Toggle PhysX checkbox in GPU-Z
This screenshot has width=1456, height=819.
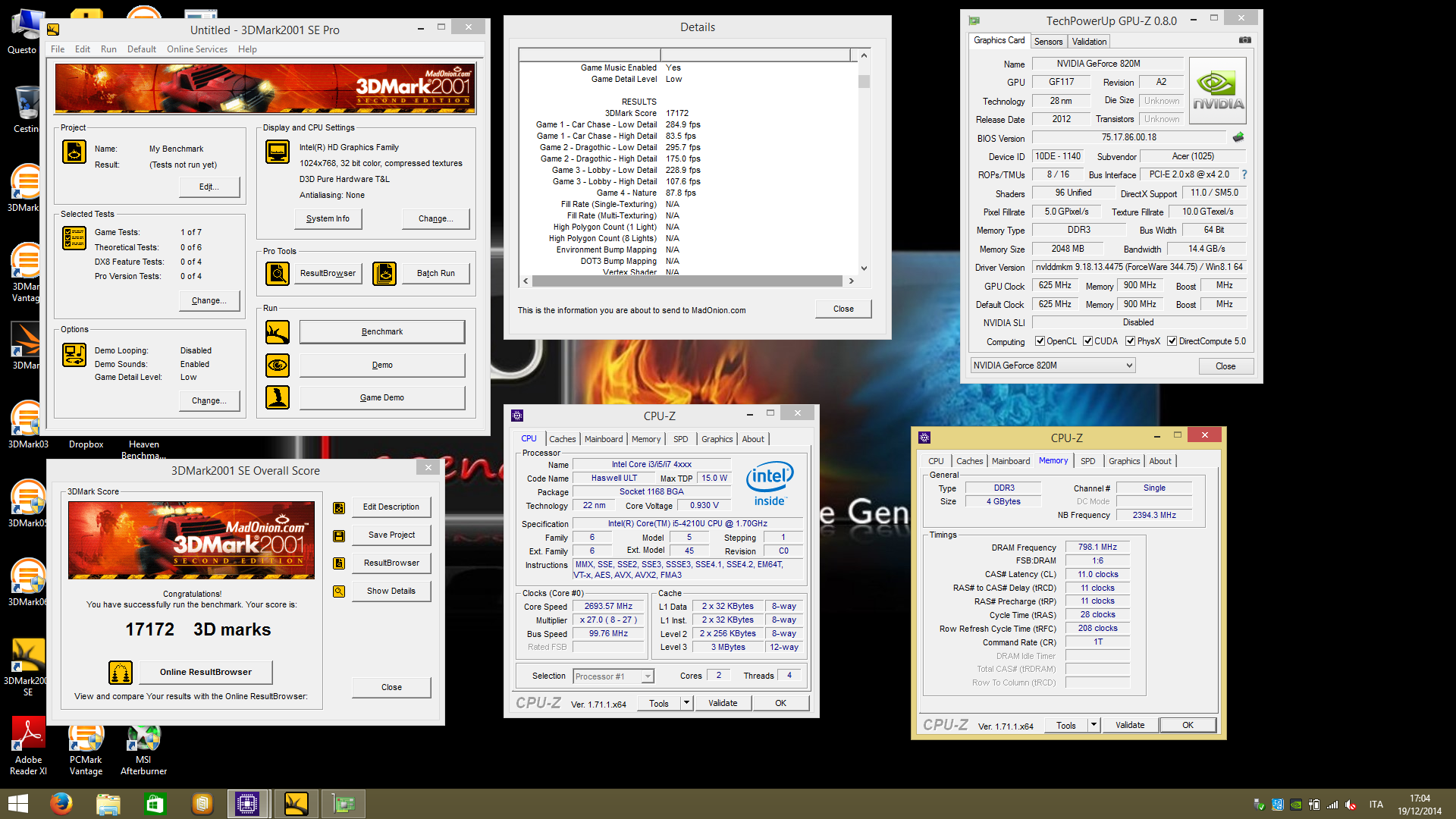tap(1131, 341)
